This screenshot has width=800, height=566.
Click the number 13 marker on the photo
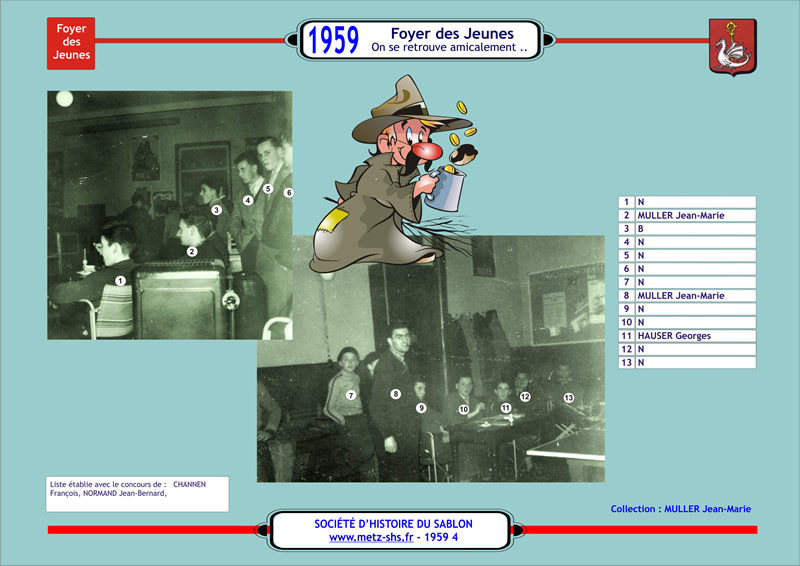569,398
